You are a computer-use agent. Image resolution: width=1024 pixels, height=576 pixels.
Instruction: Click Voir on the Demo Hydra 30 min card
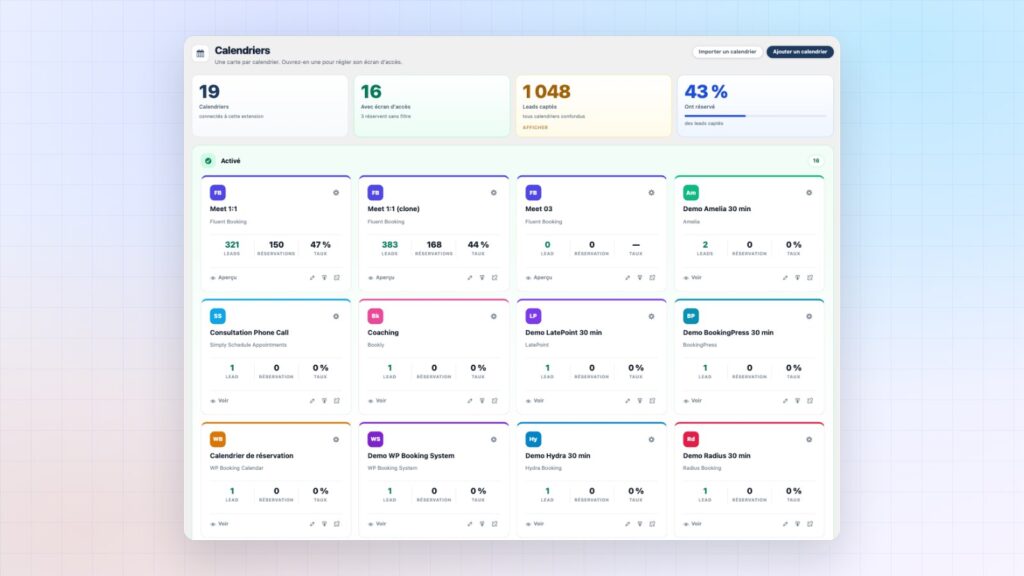(535, 524)
